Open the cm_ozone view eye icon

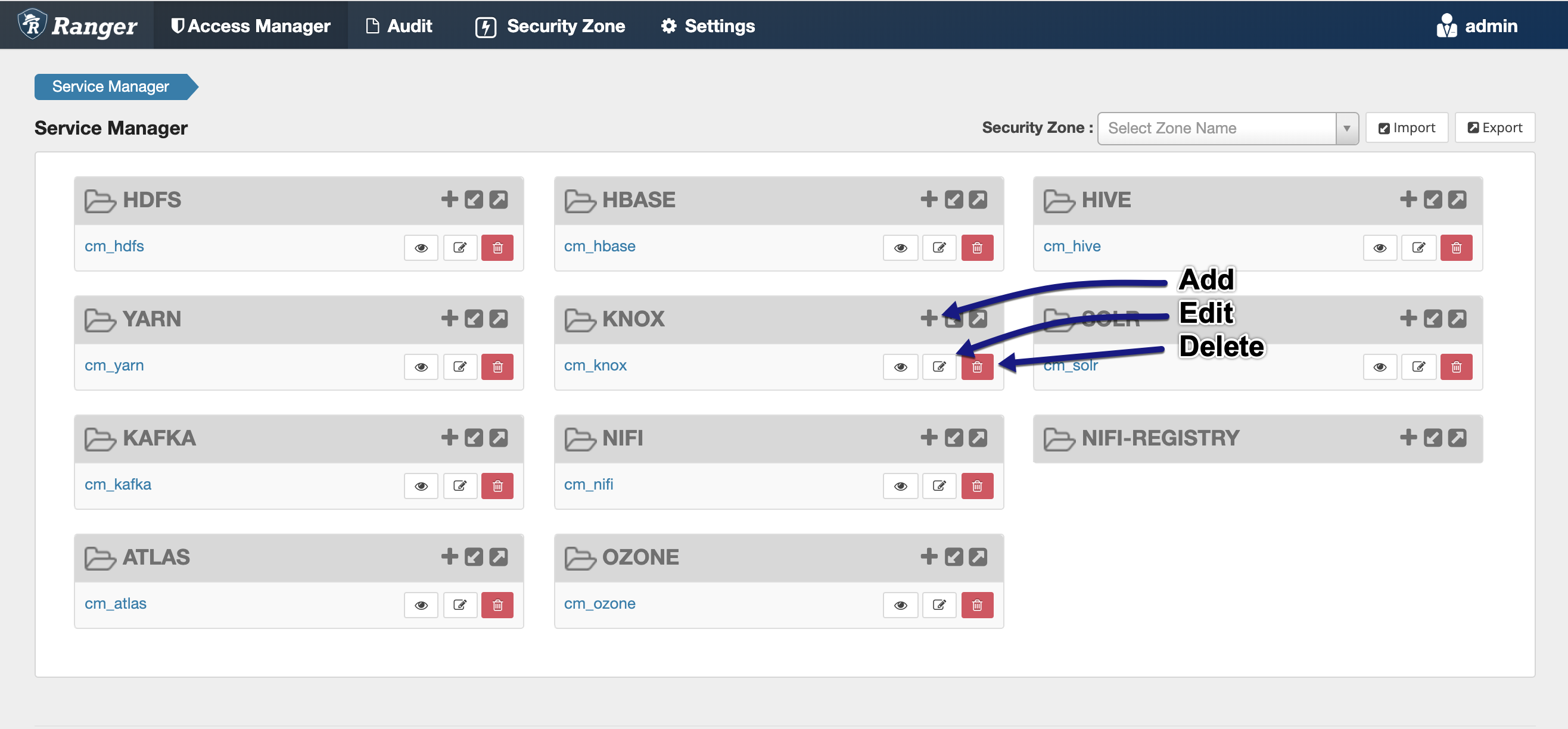point(900,605)
